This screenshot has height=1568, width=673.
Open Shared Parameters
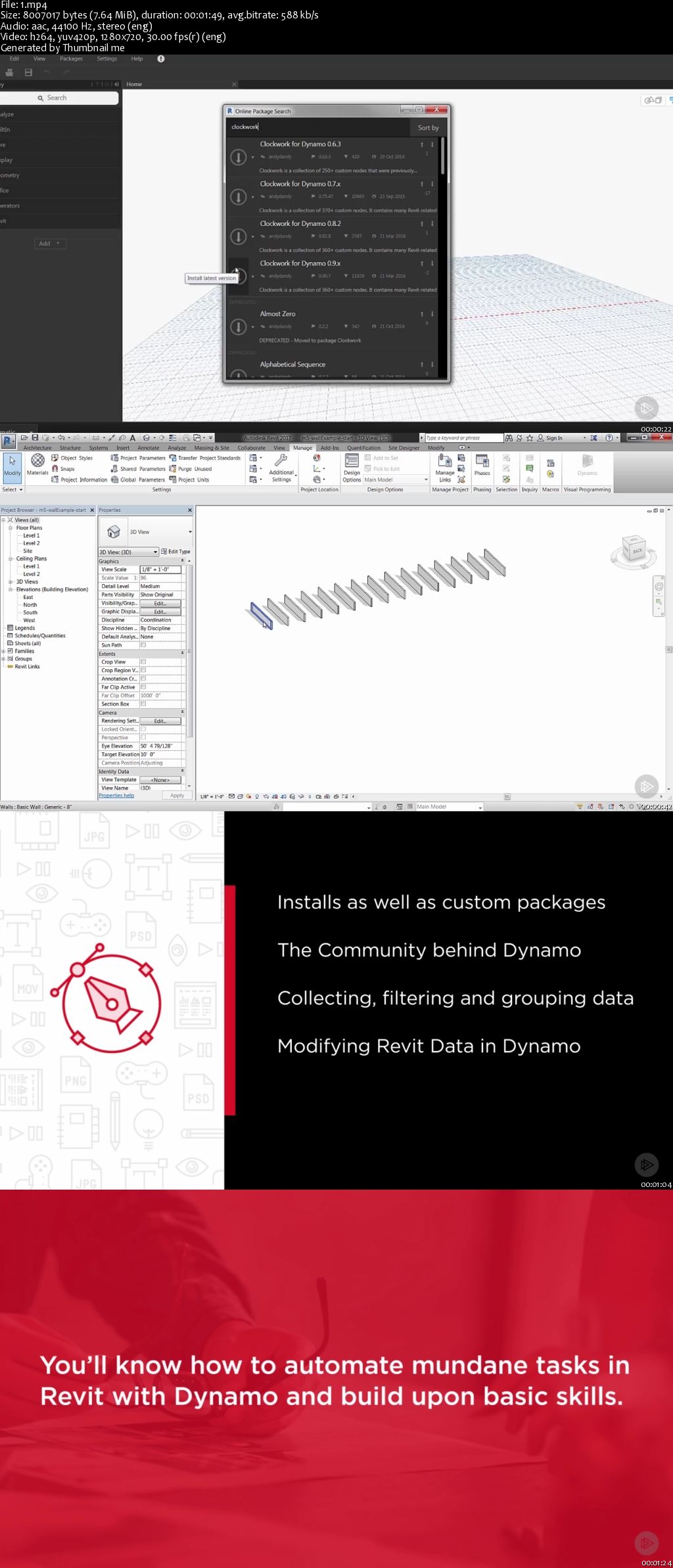click(138, 468)
